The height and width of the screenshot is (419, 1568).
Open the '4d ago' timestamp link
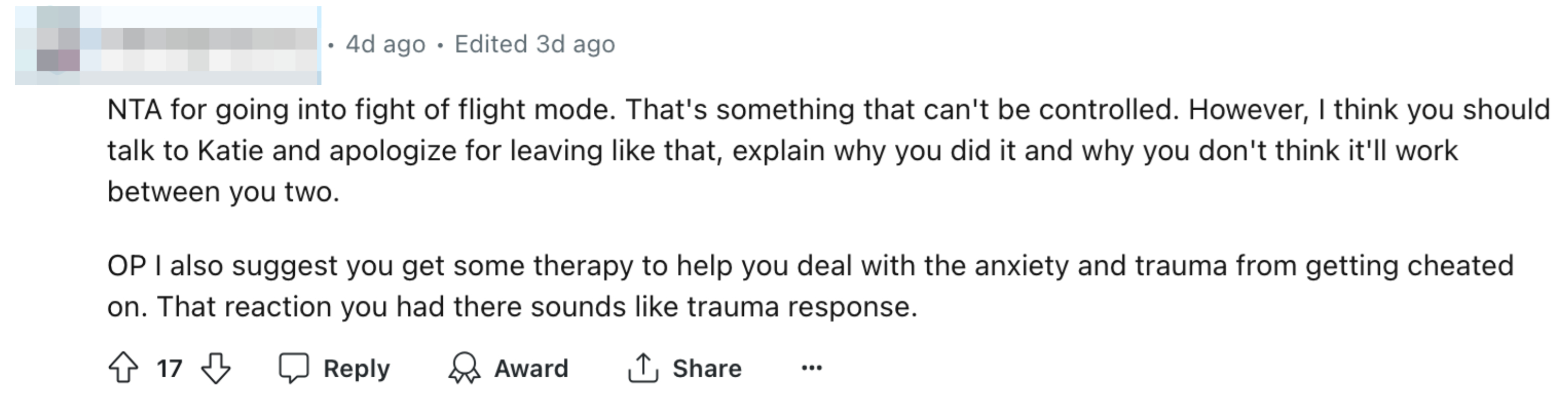pyautogui.click(x=386, y=43)
